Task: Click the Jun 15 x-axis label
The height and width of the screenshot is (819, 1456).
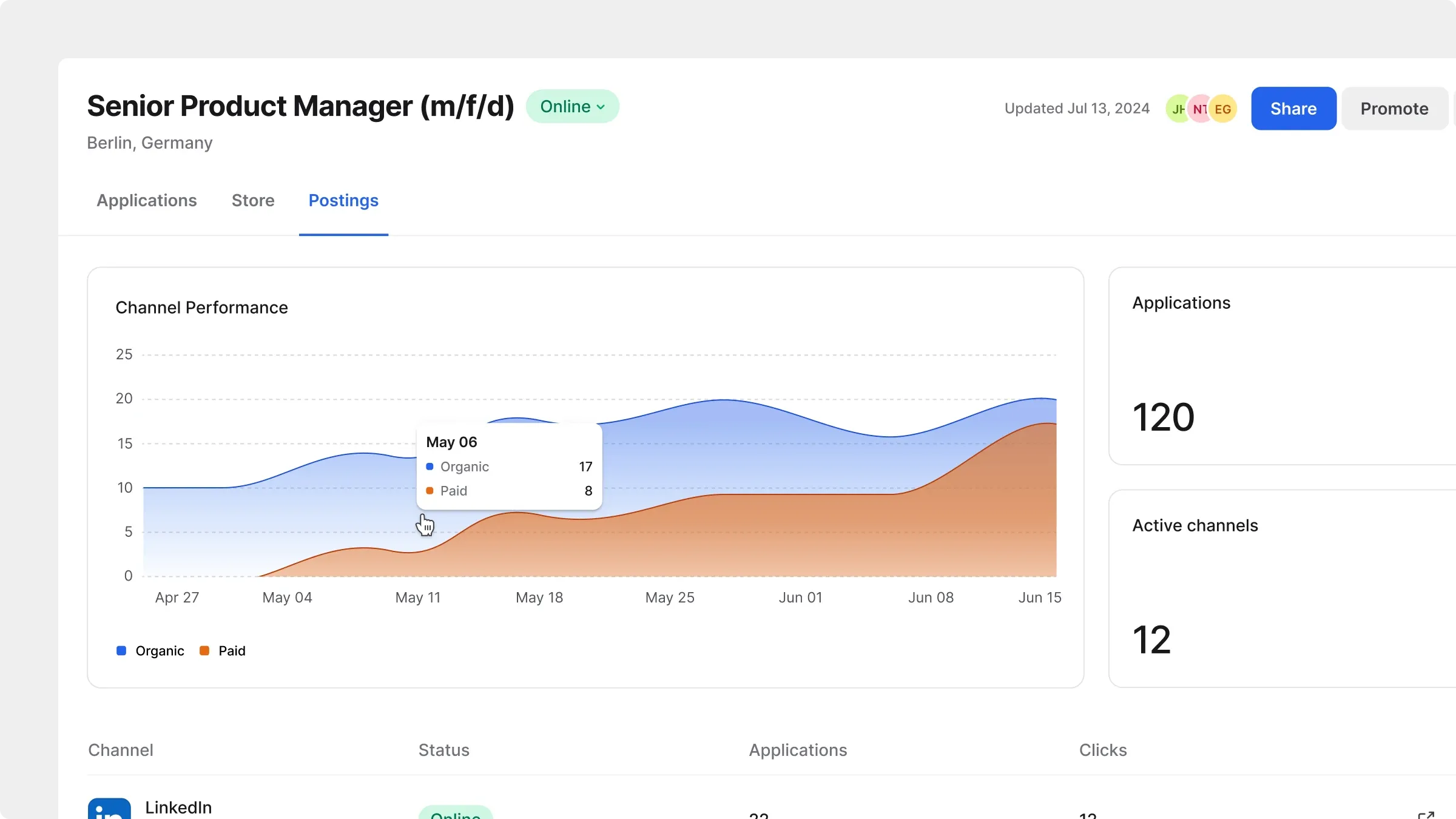Action: 1040,598
